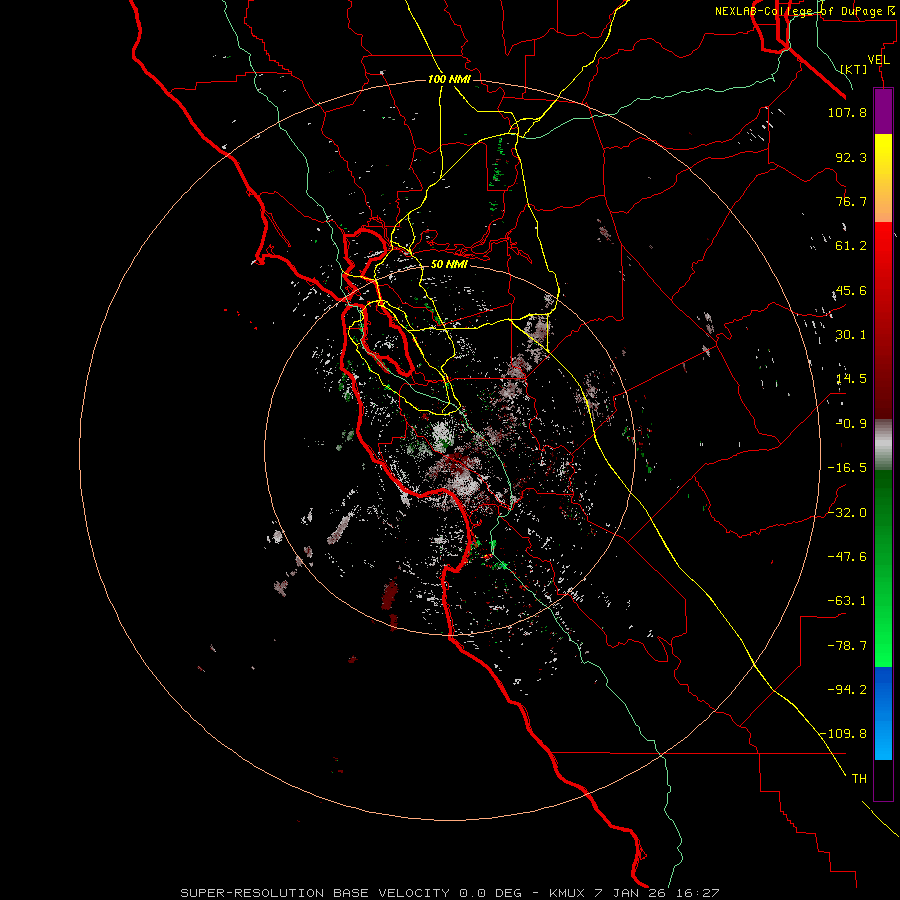Select the -78.7 legend value
The height and width of the screenshot is (900, 900).
(847, 646)
